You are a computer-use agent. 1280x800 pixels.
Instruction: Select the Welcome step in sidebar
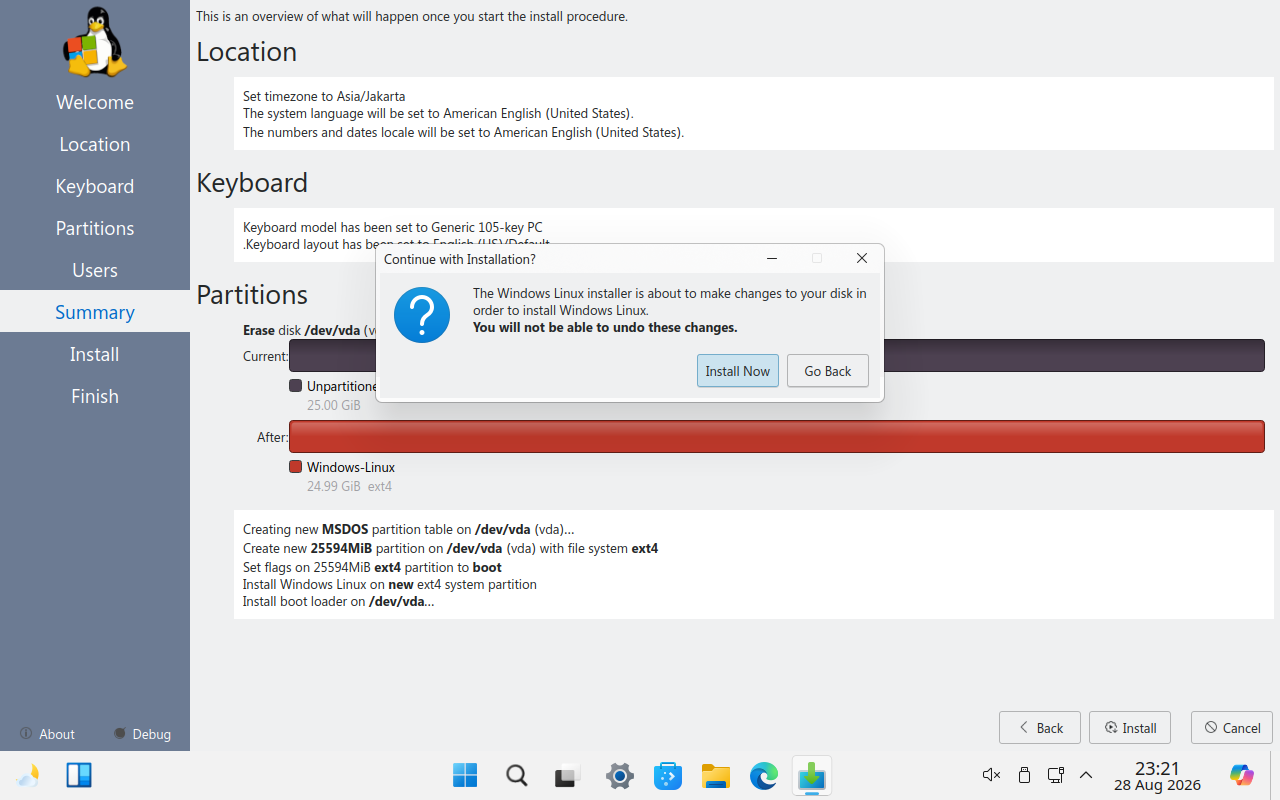95,102
